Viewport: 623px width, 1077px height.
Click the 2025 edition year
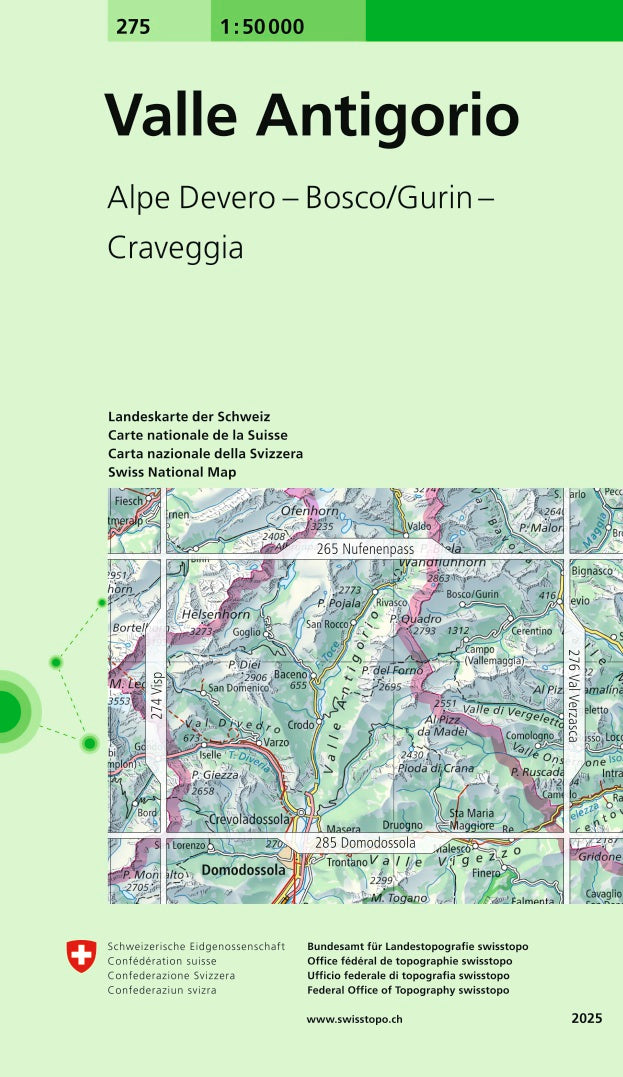click(587, 1019)
